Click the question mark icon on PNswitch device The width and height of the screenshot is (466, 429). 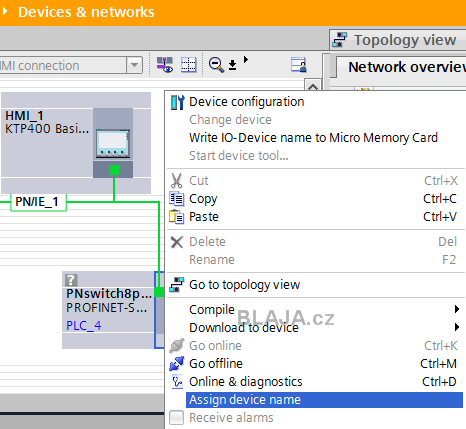point(71,280)
